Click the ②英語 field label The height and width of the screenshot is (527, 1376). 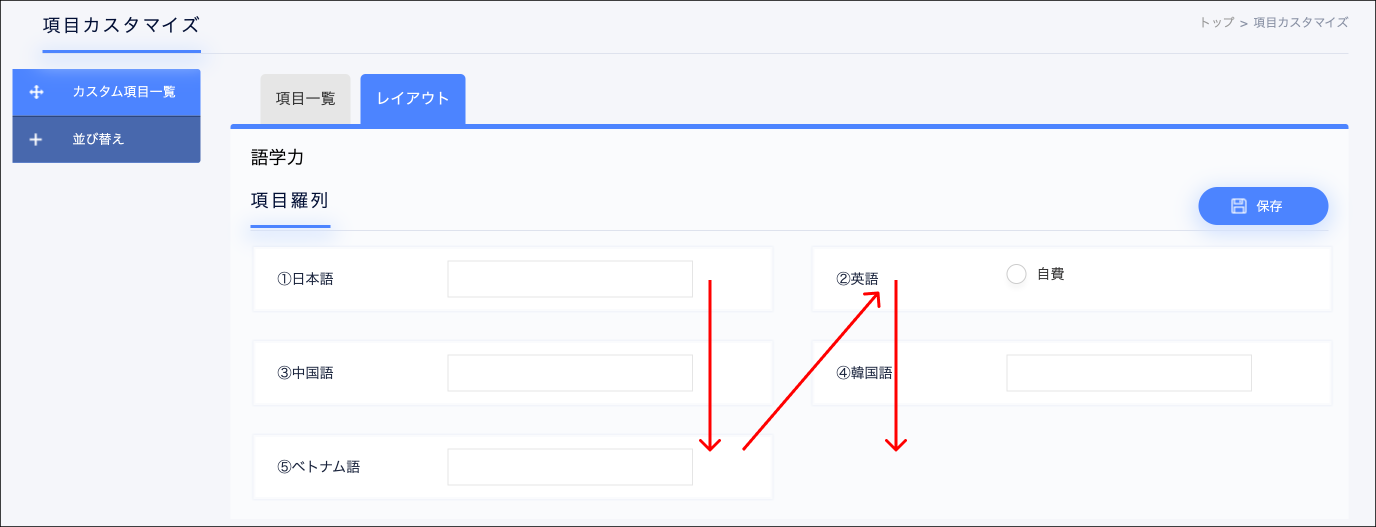click(x=857, y=279)
